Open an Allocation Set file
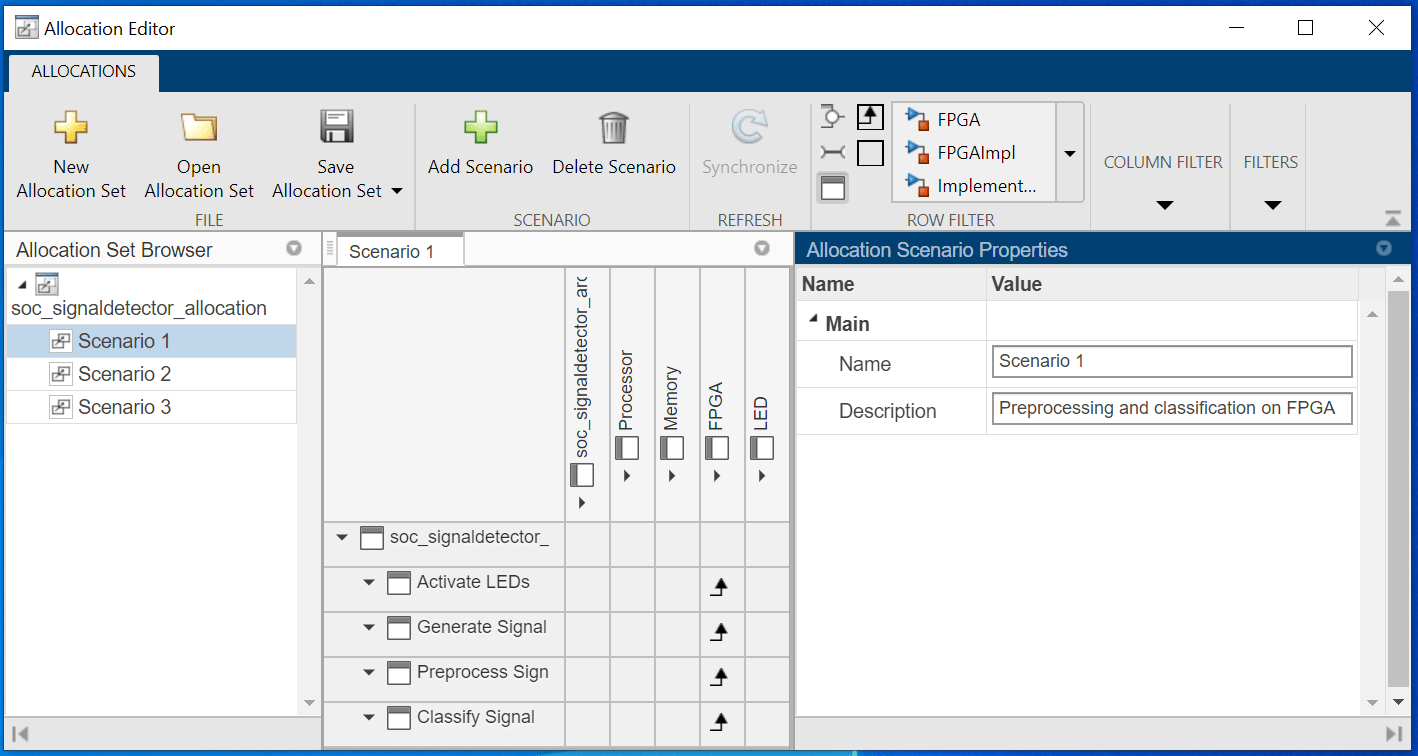Viewport: 1418px width, 756px height. pyautogui.click(x=199, y=155)
